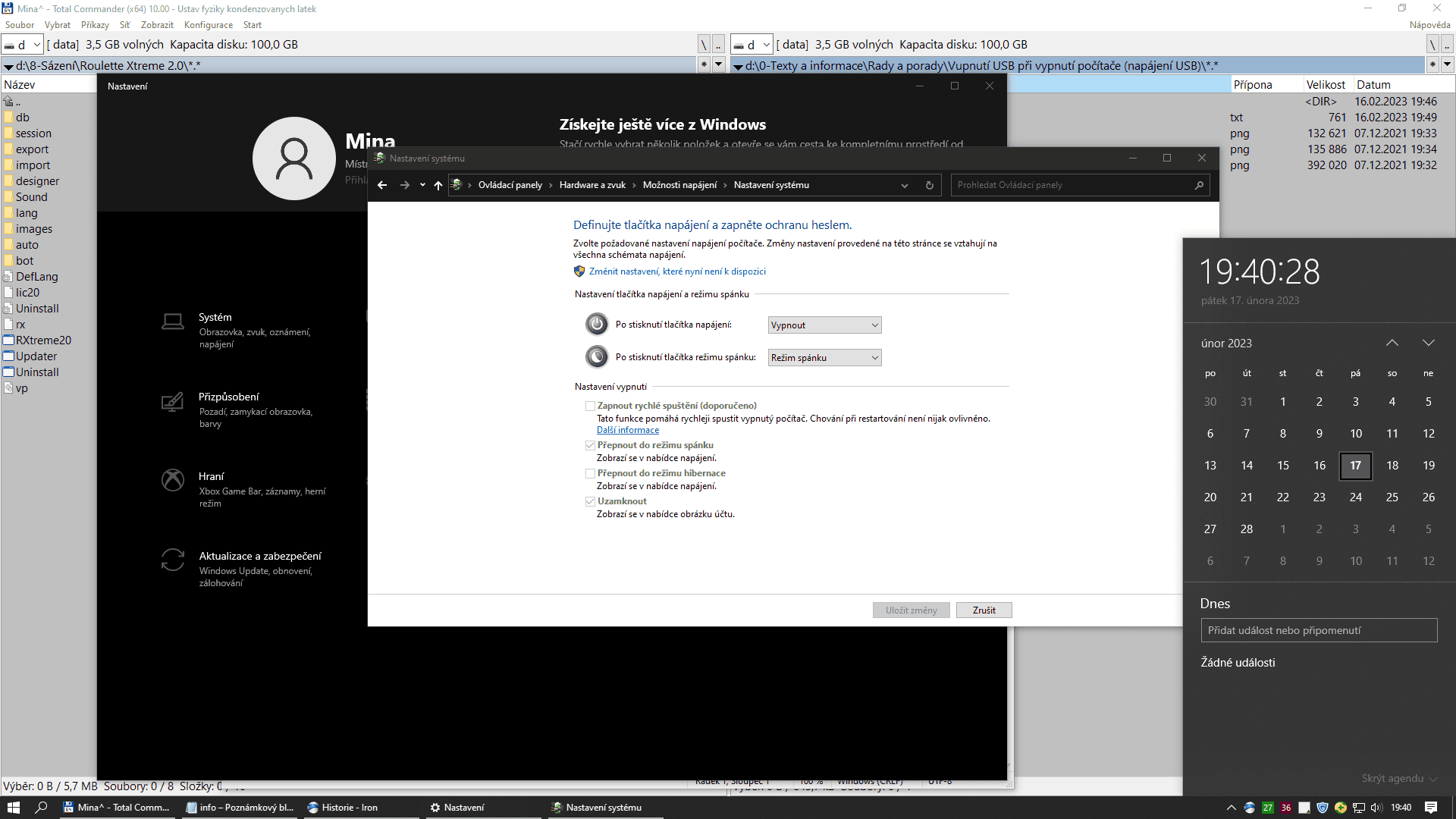Click the add event or reminder field
The height and width of the screenshot is (819, 1456).
click(1318, 630)
